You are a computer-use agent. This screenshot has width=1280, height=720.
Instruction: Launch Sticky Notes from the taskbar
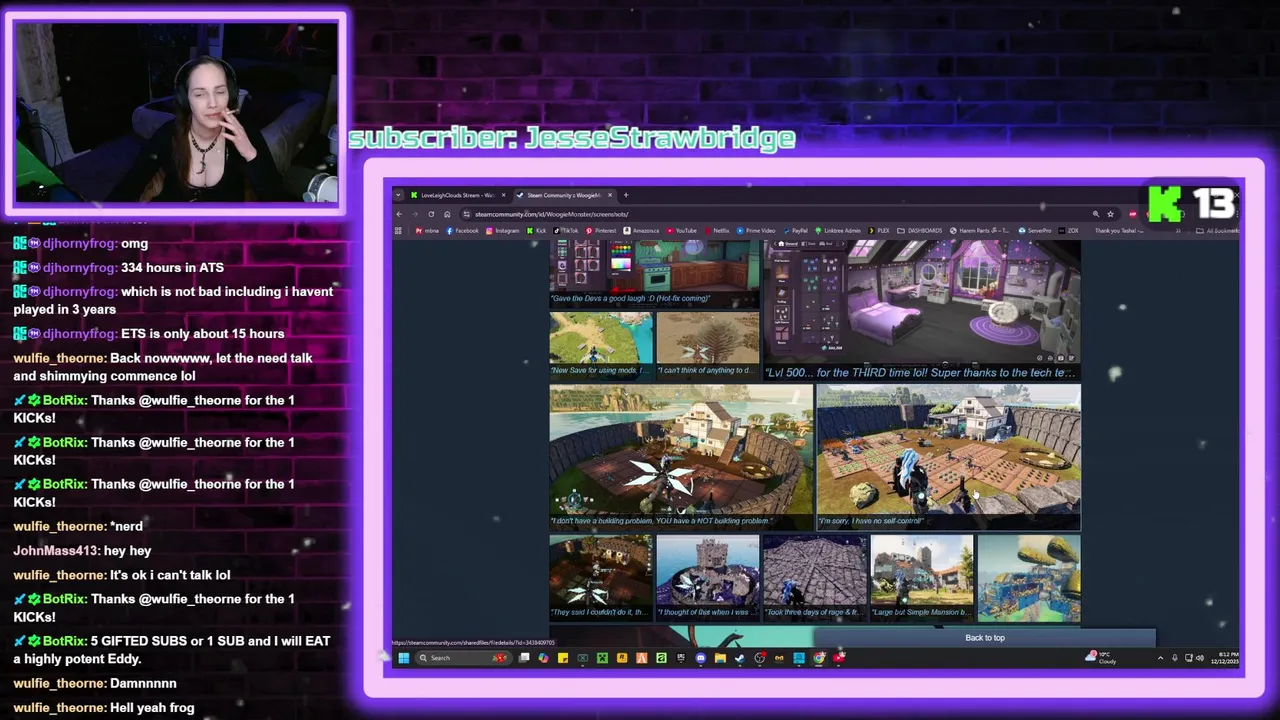click(563, 658)
